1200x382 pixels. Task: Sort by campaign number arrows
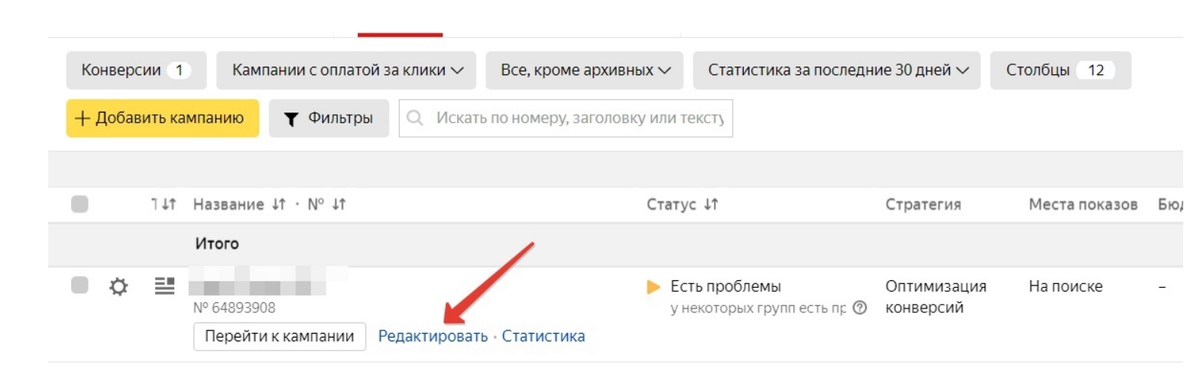coord(339,204)
